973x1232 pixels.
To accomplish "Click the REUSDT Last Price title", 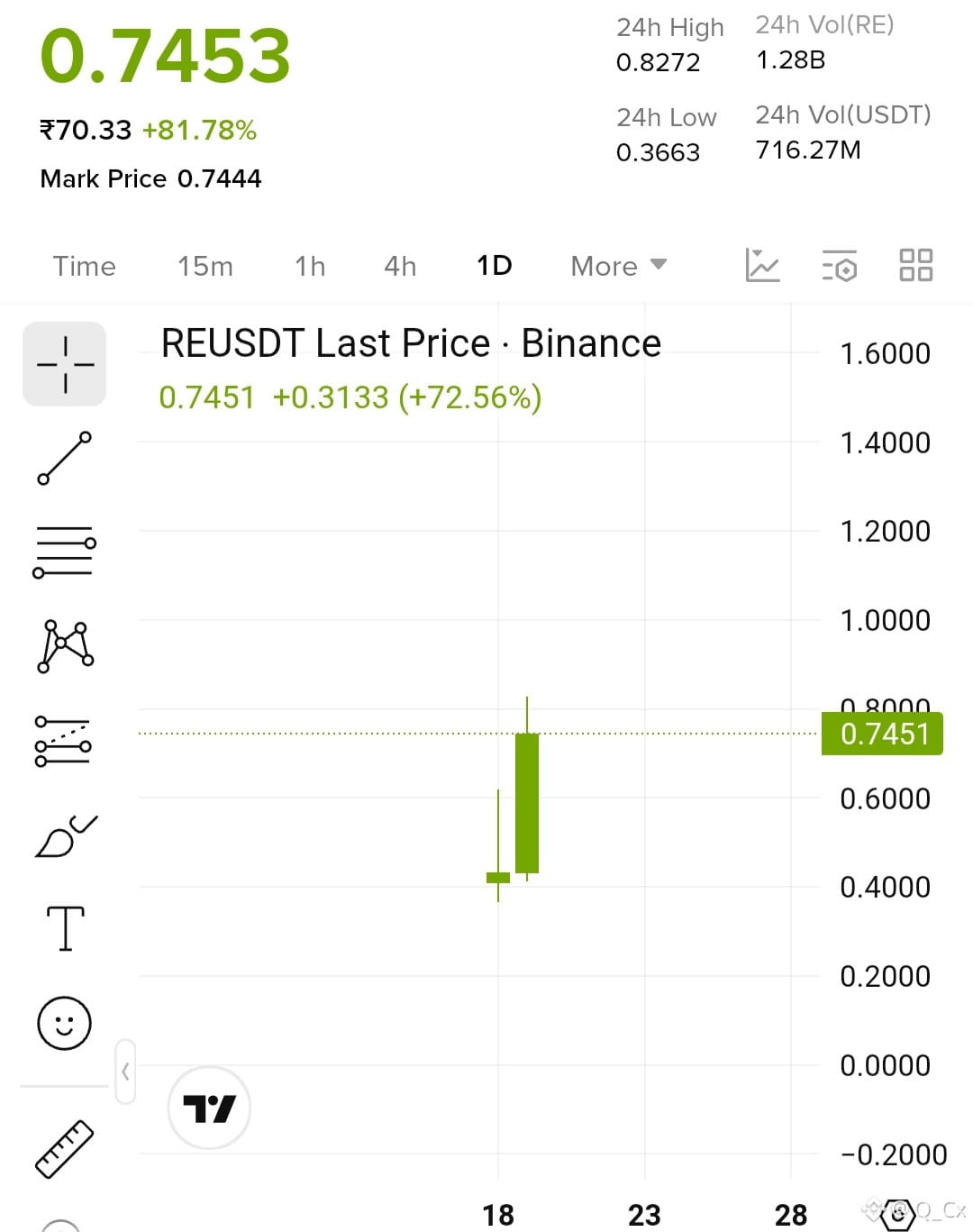I will 411,343.
